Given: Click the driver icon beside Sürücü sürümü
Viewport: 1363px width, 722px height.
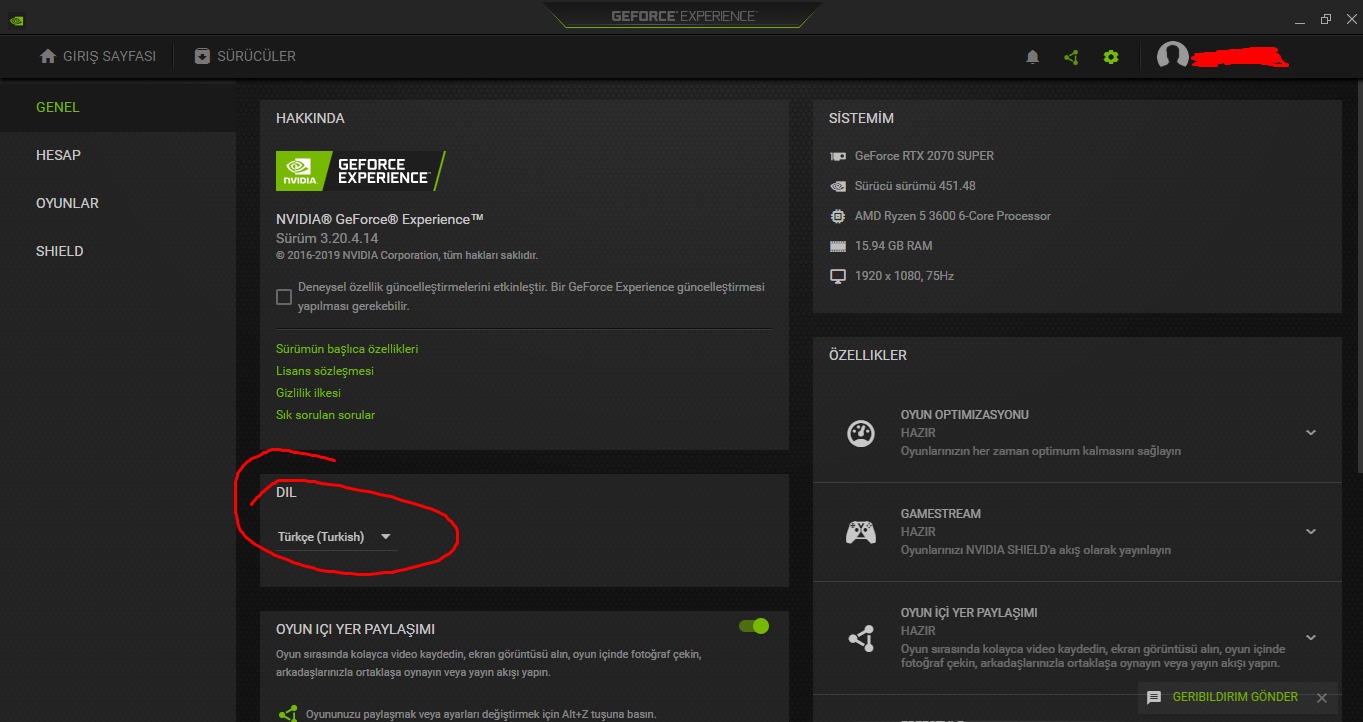Looking at the screenshot, I should coord(838,186).
